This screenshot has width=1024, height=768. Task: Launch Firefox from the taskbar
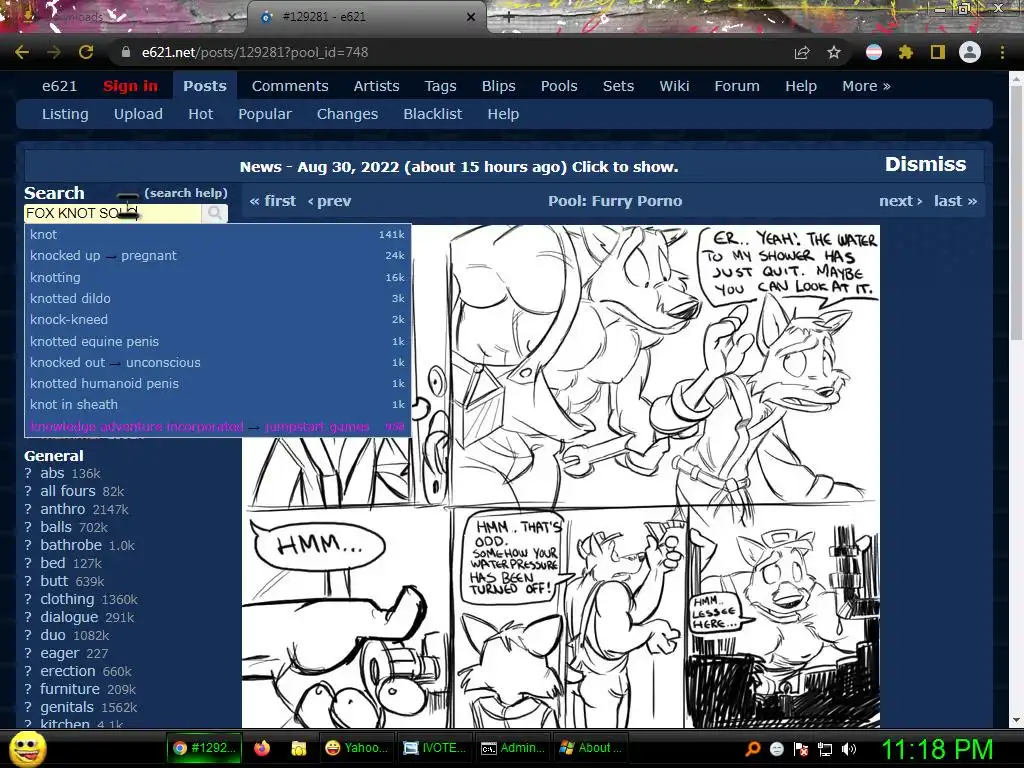click(x=262, y=748)
